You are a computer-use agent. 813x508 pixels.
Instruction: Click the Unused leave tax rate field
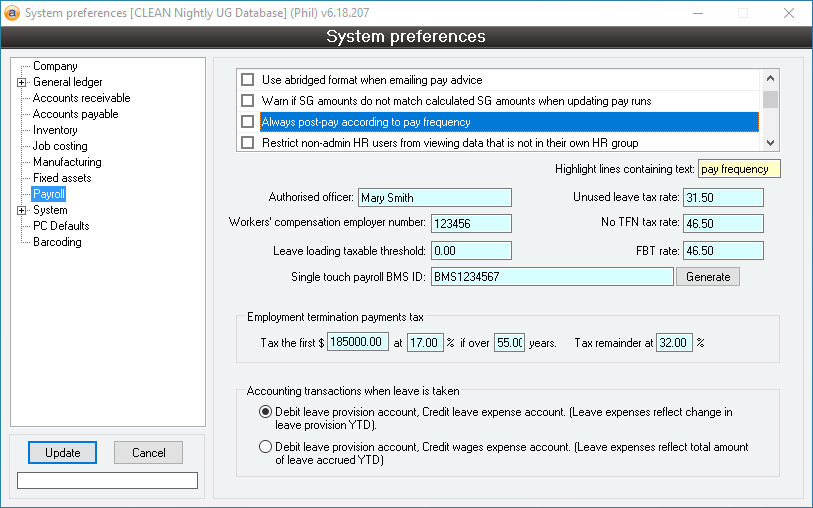pos(723,198)
